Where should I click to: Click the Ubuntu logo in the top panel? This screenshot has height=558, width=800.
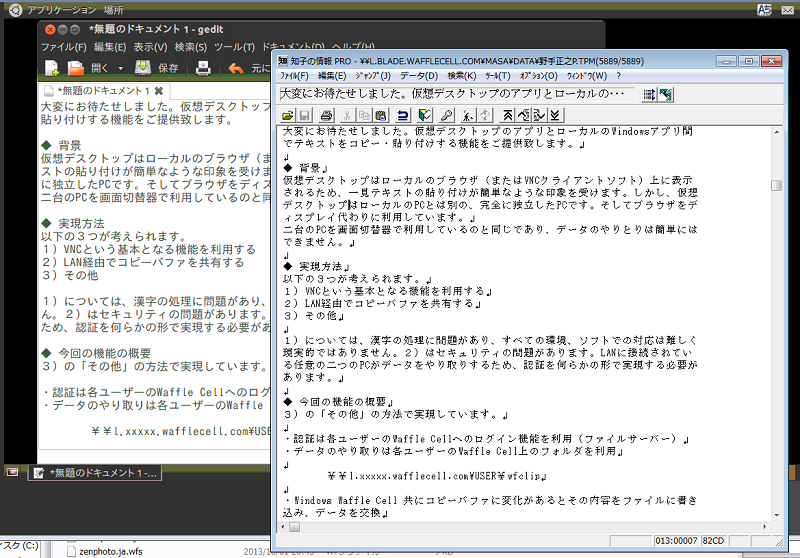(x=15, y=10)
